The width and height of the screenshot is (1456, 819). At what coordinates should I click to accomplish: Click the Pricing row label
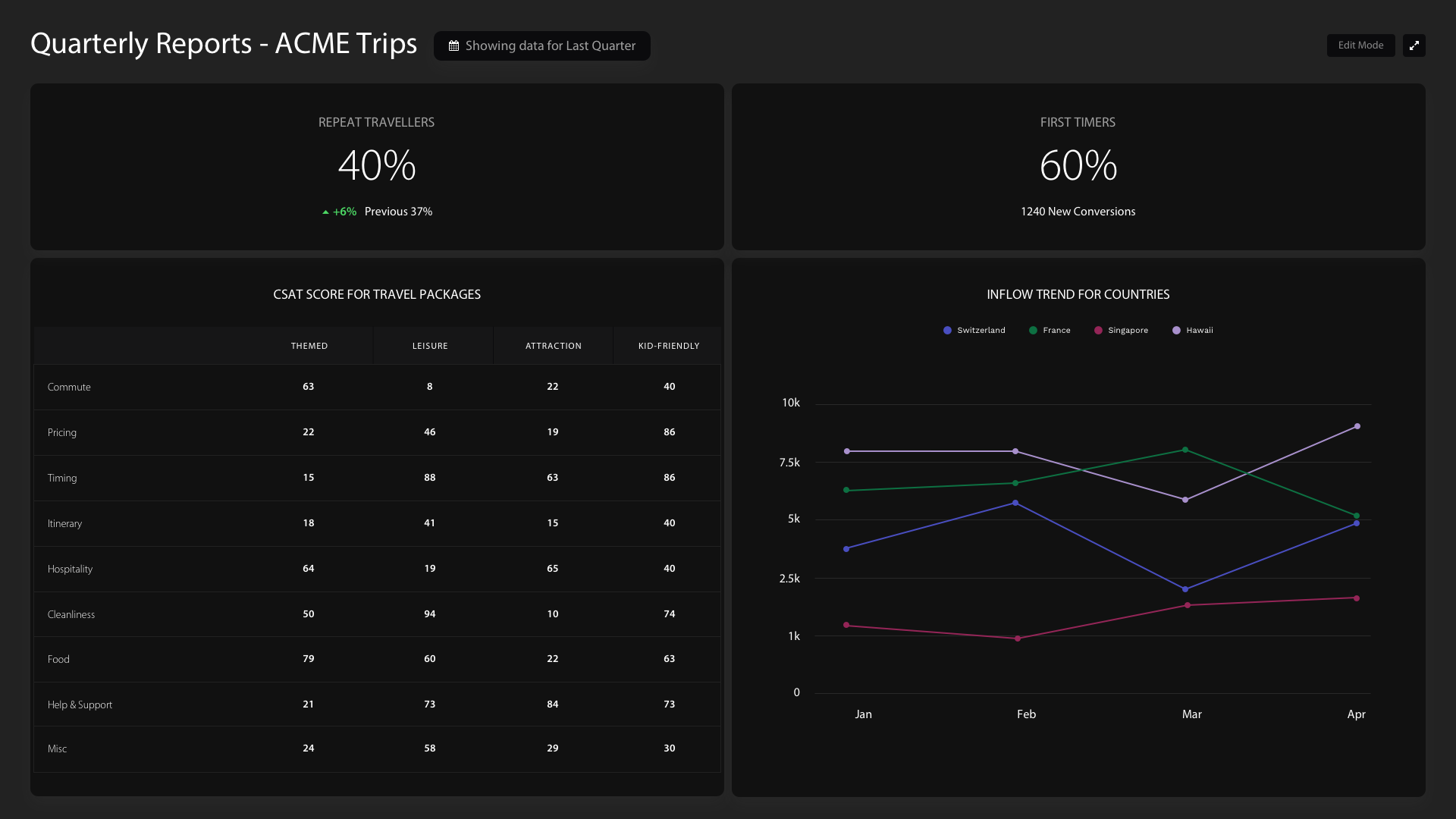[x=62, y=433]
